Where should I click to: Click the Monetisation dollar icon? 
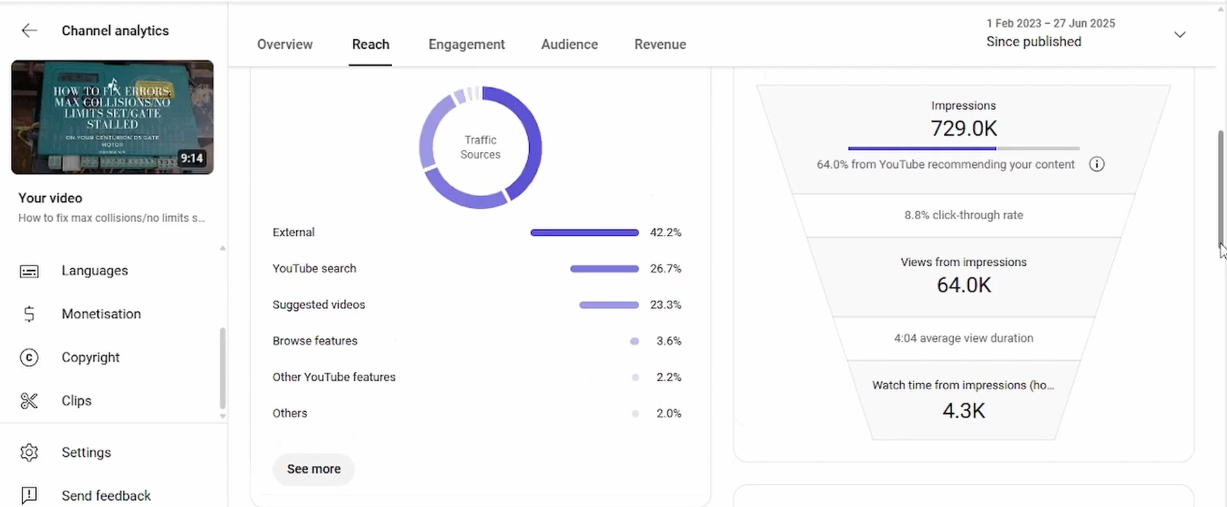tap(29, 314)
